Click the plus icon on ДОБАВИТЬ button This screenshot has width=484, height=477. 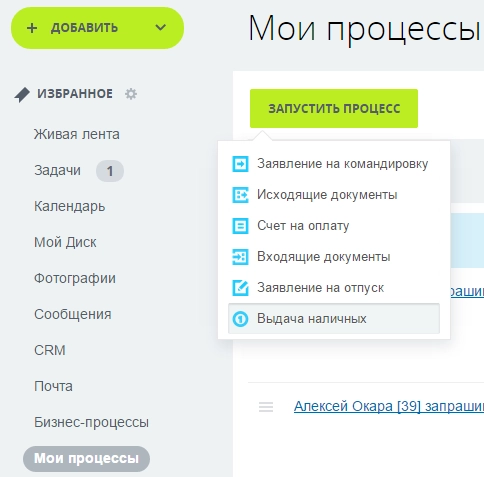pos(32,28)
